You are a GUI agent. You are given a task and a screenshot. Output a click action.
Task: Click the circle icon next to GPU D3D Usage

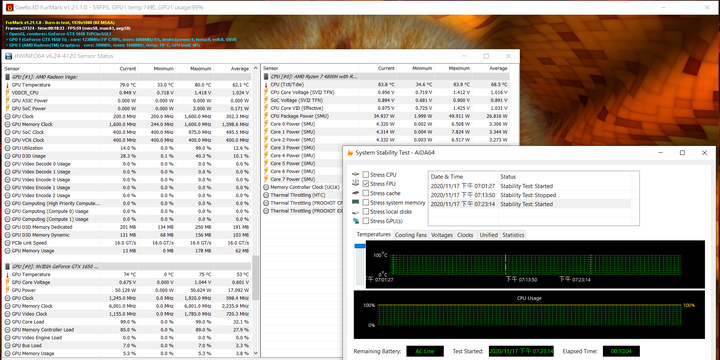[x=7, y=156]
